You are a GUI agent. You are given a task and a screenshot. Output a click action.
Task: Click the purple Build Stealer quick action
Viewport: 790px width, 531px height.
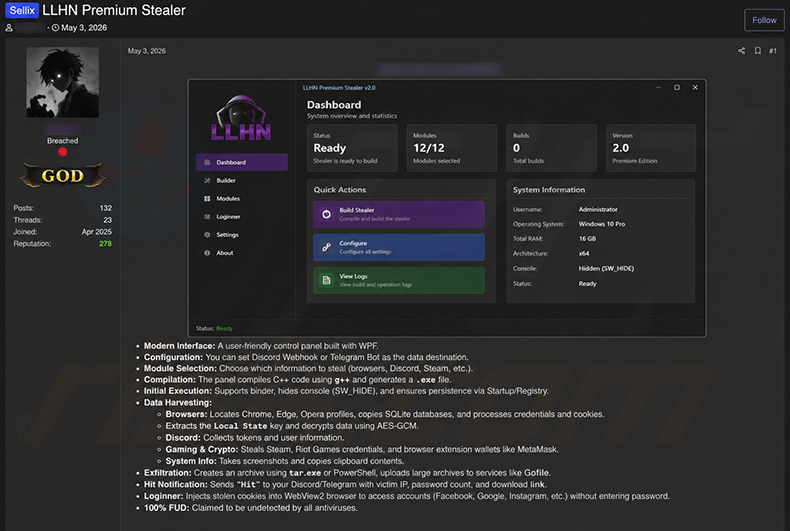(399, 214)
